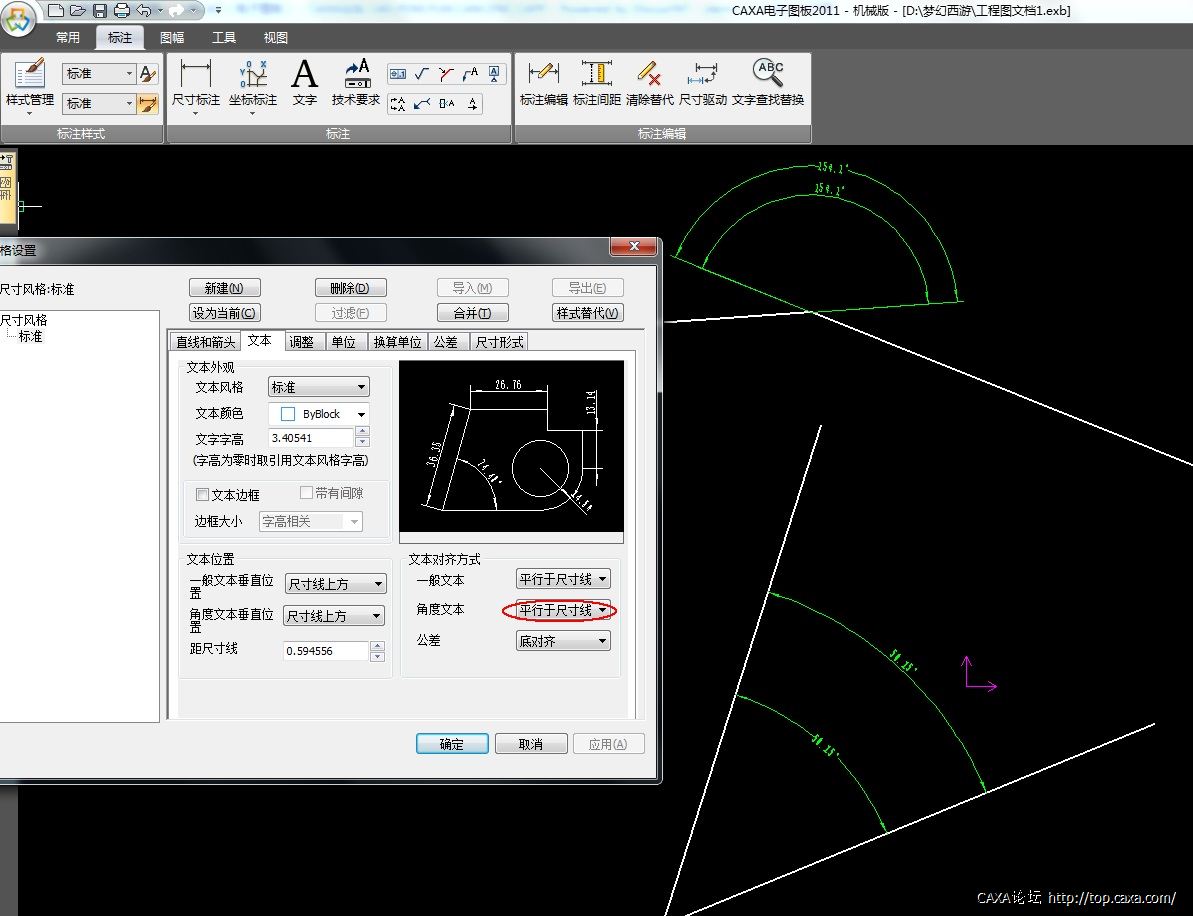Viewport: 1193px width, 916px height.
Task: Click the 文字字高 value field
Action: 311,437
